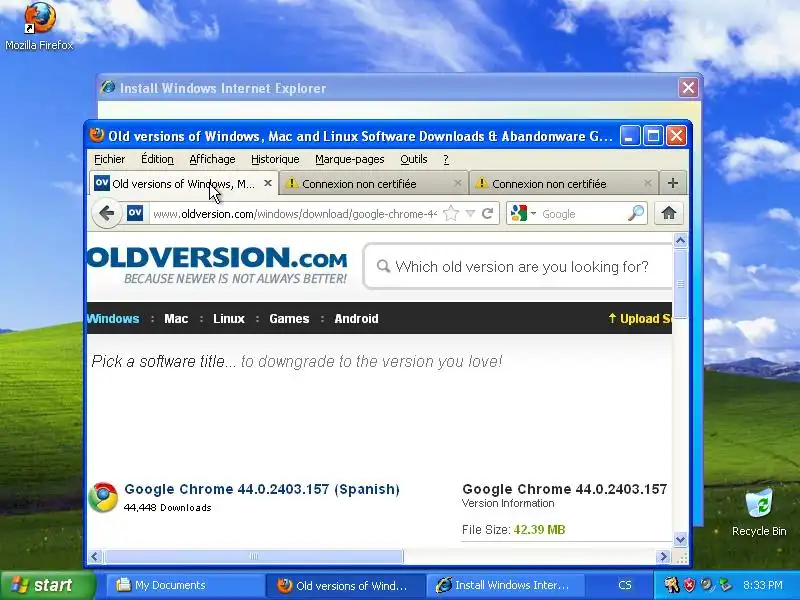Click the CS language indicator
800x600 pixels.
(x=624, y=585)
